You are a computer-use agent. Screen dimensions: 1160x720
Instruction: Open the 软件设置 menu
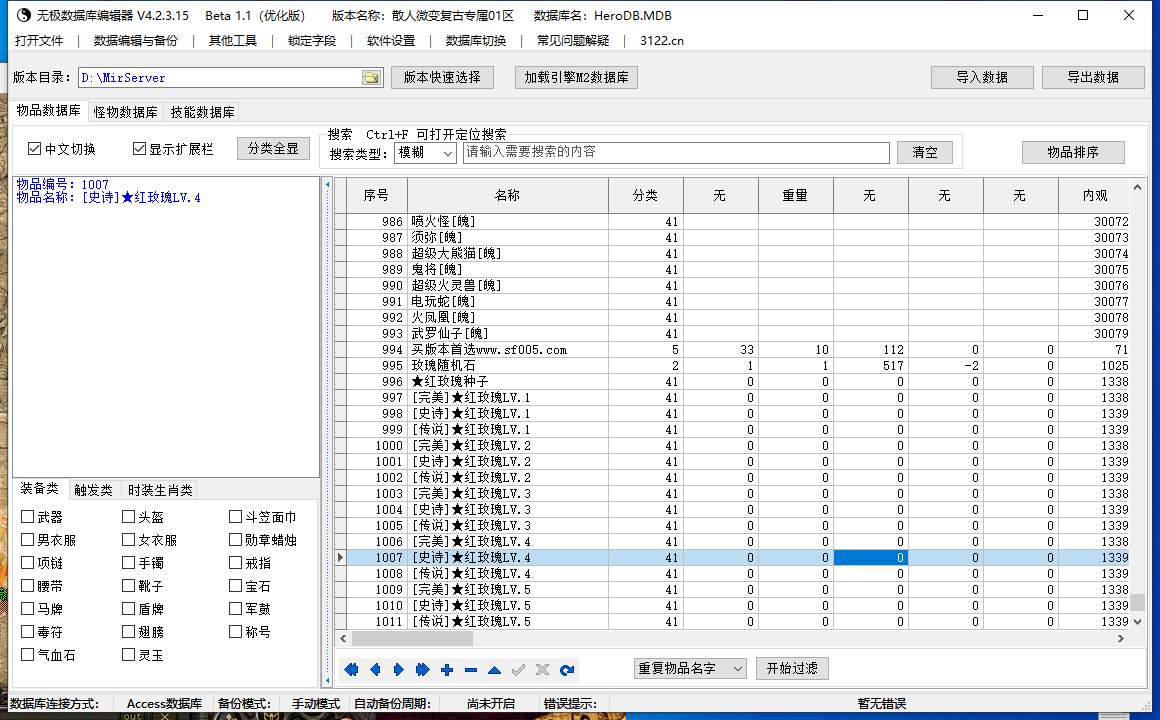click(x=391, y=41)
